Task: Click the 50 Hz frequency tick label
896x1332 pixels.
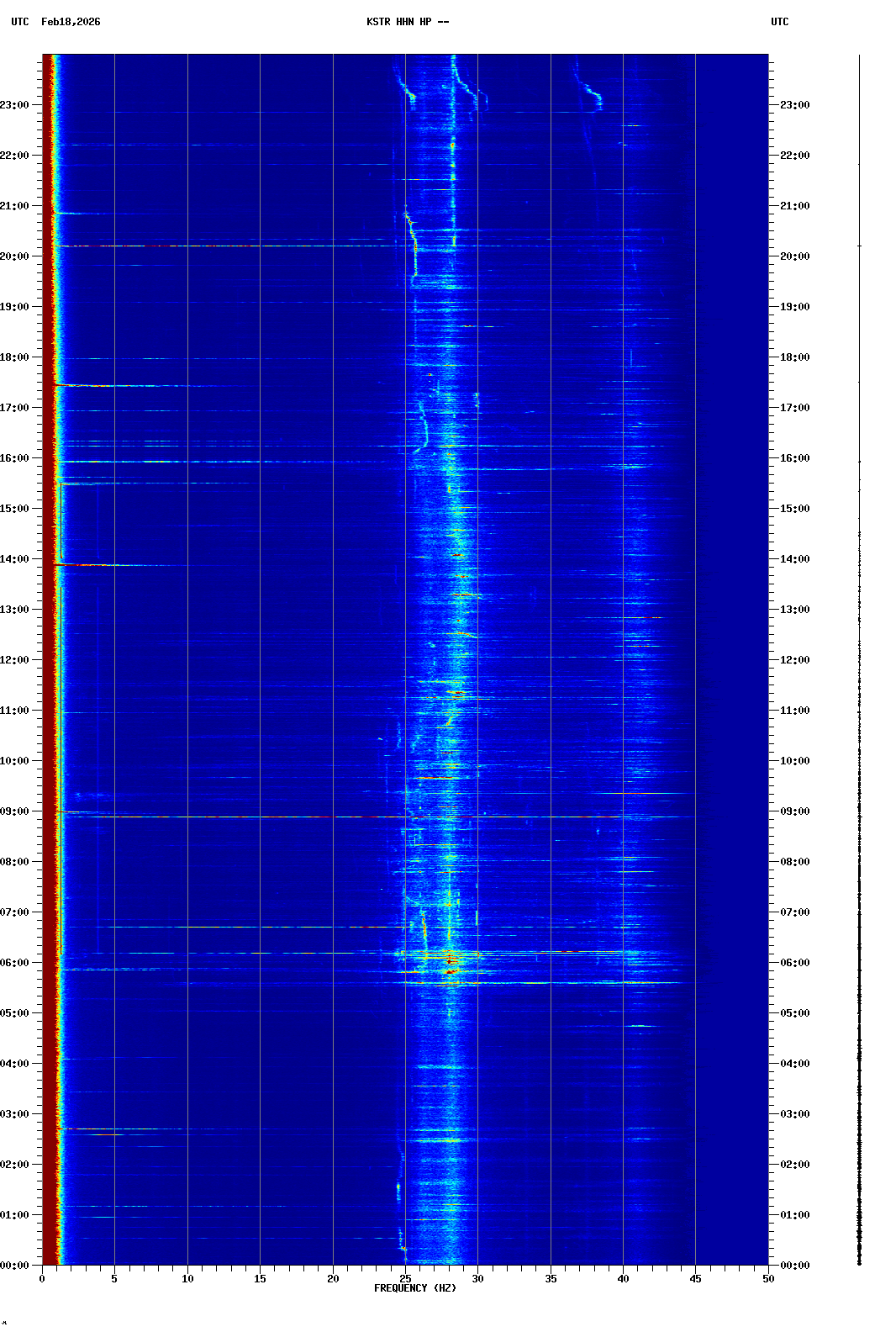Action: pyautogui.click(x=768, y=1278)
